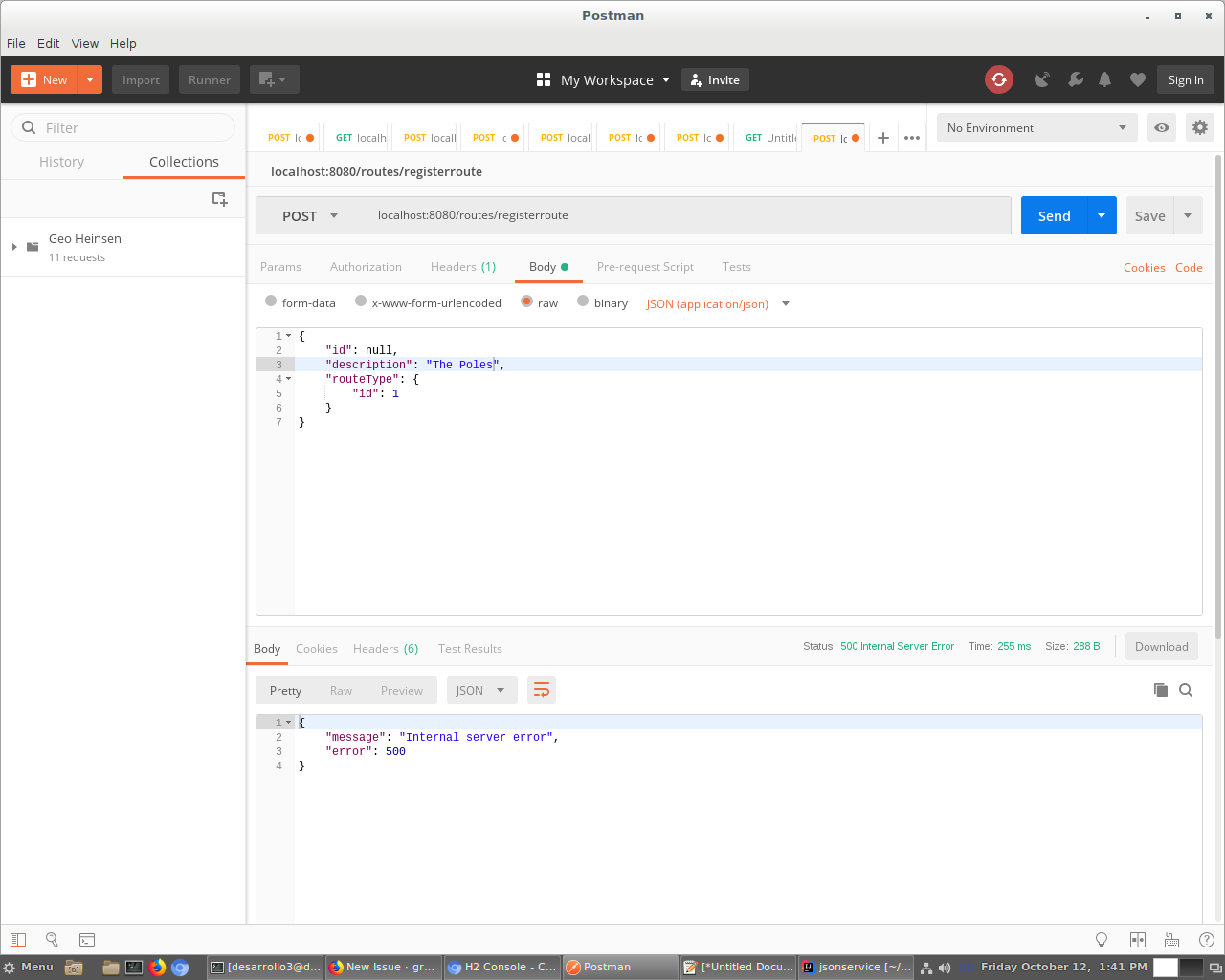Viewport: 1225px width, 980px height.
Task: Open the Postman console icon in status bar
Action: pyautogui.click(x=87, y=940)
